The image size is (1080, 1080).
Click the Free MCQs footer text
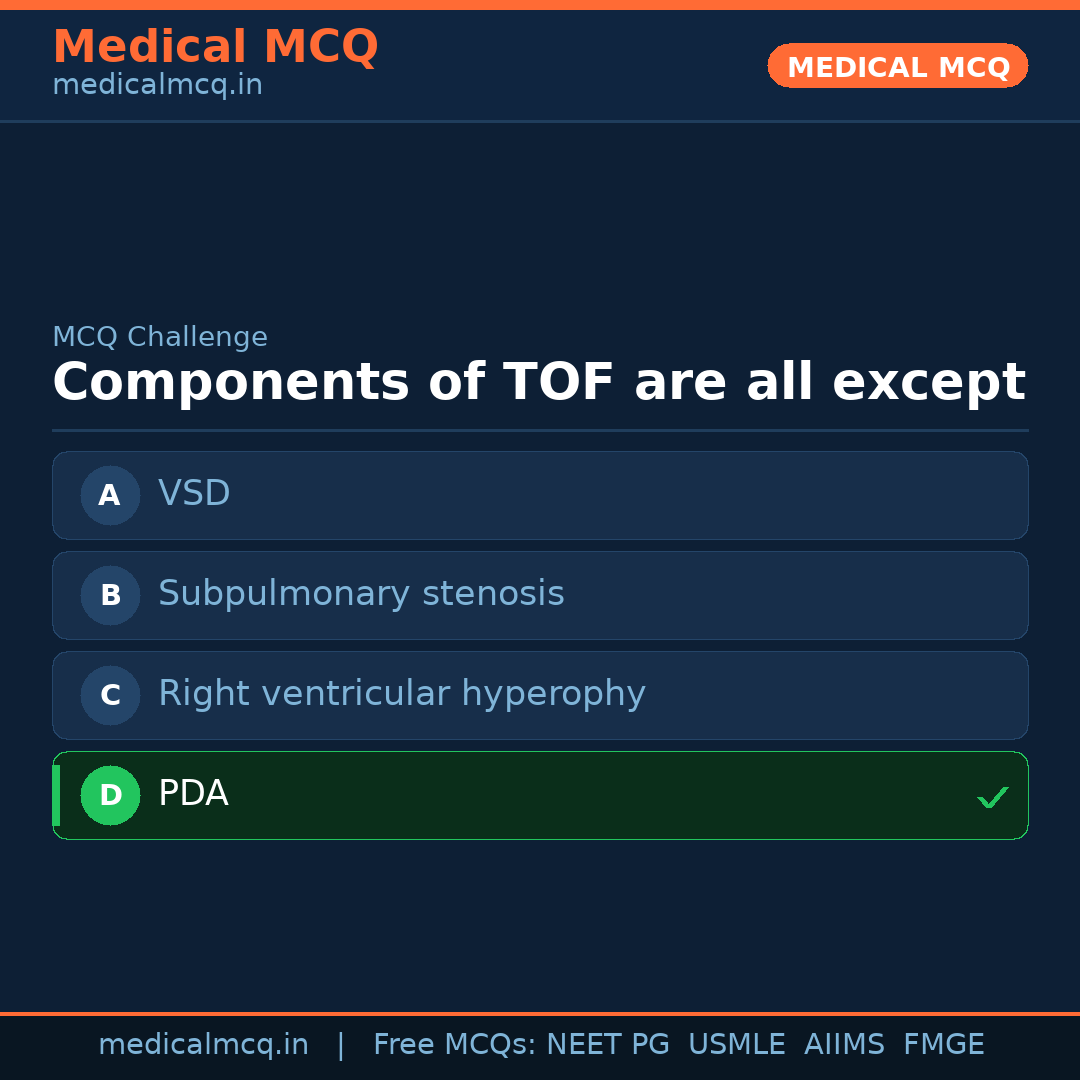click(x=454, y=1045)
